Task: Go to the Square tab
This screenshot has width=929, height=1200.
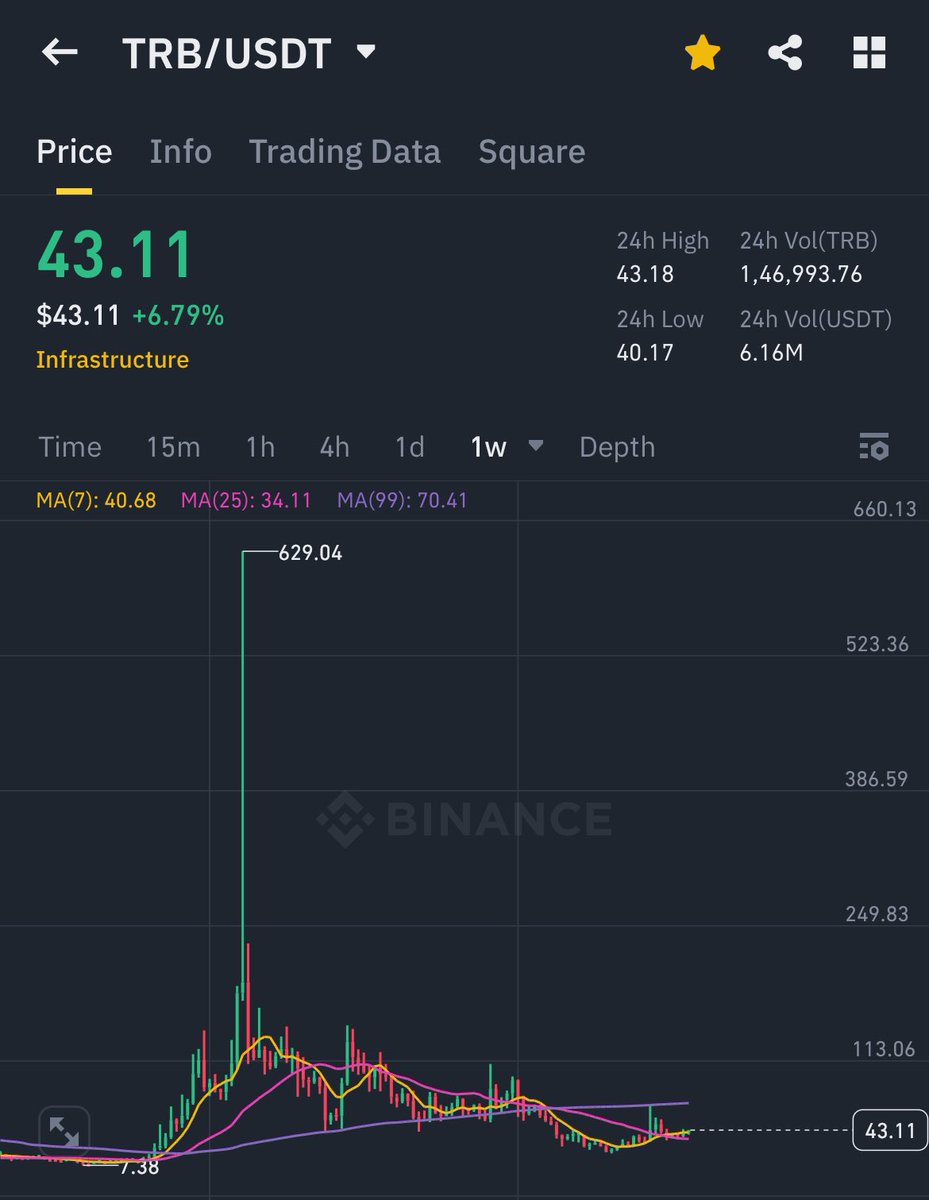Action: click(532, 152)
